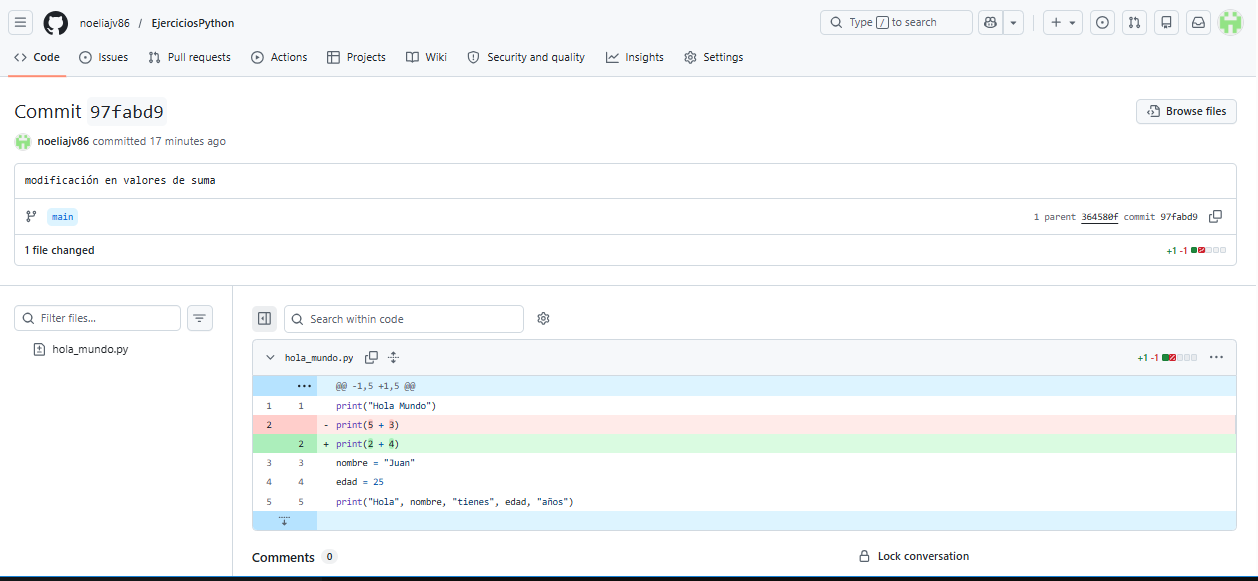Go to GitHub home via Octocat logo
This screenshot has height=581, width=1258.
(56, 22)
